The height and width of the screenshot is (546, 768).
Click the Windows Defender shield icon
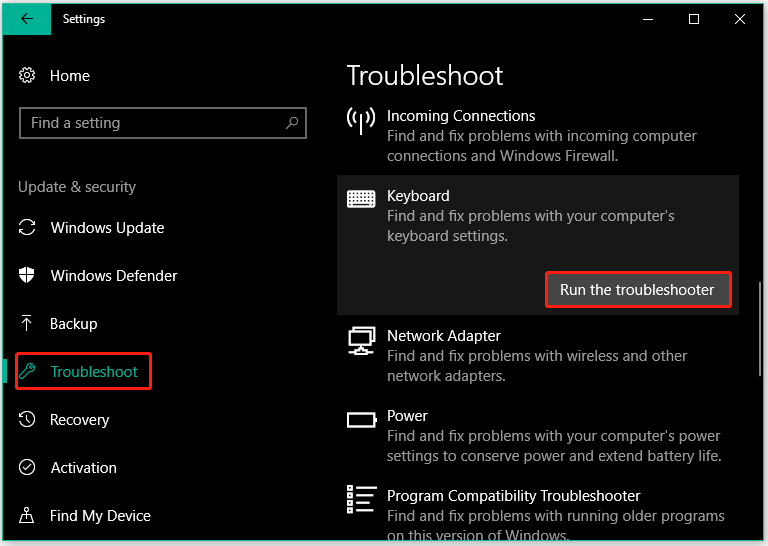click(x=28, y=276)
